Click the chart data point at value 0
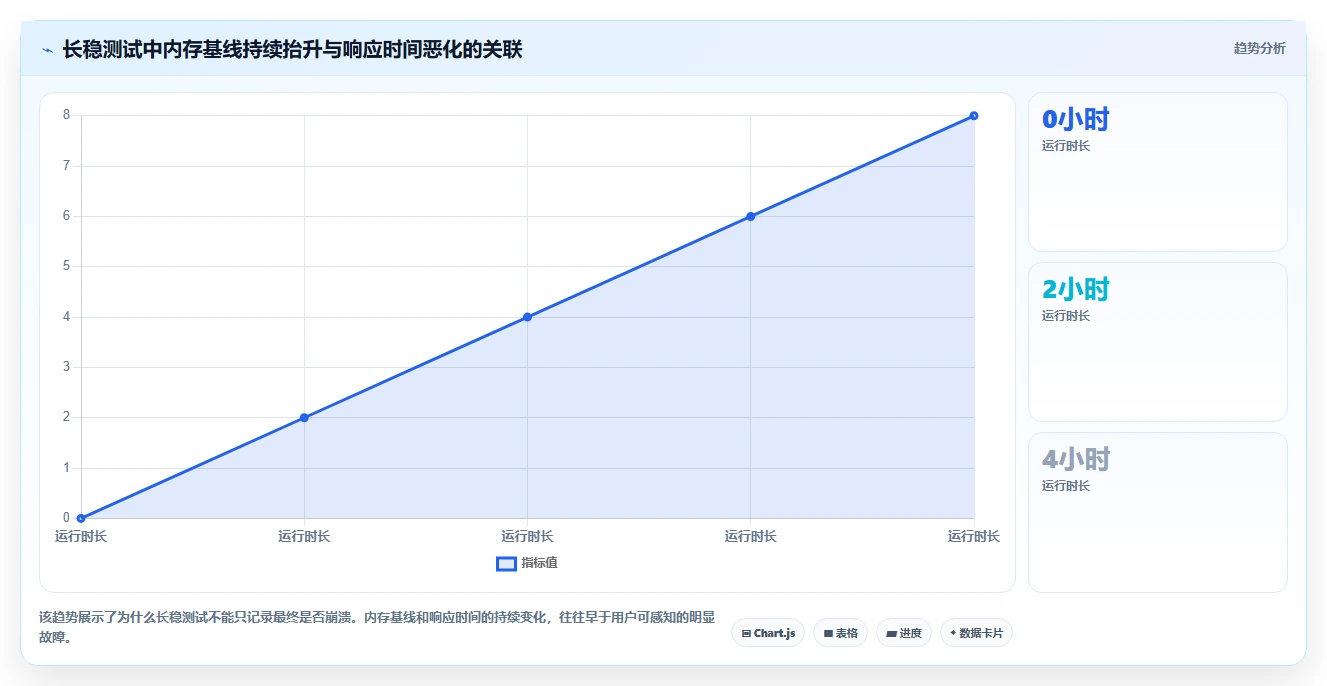 [81, 518]
